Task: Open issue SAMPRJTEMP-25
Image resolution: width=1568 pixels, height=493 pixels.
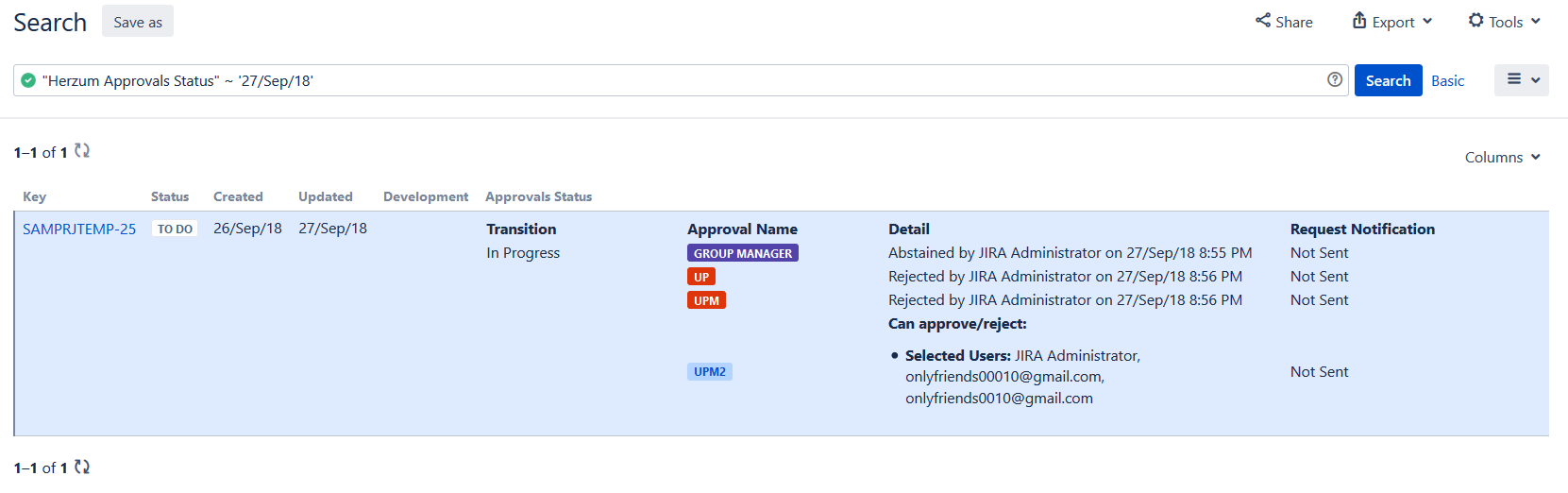Action: [x=79, y=229]
